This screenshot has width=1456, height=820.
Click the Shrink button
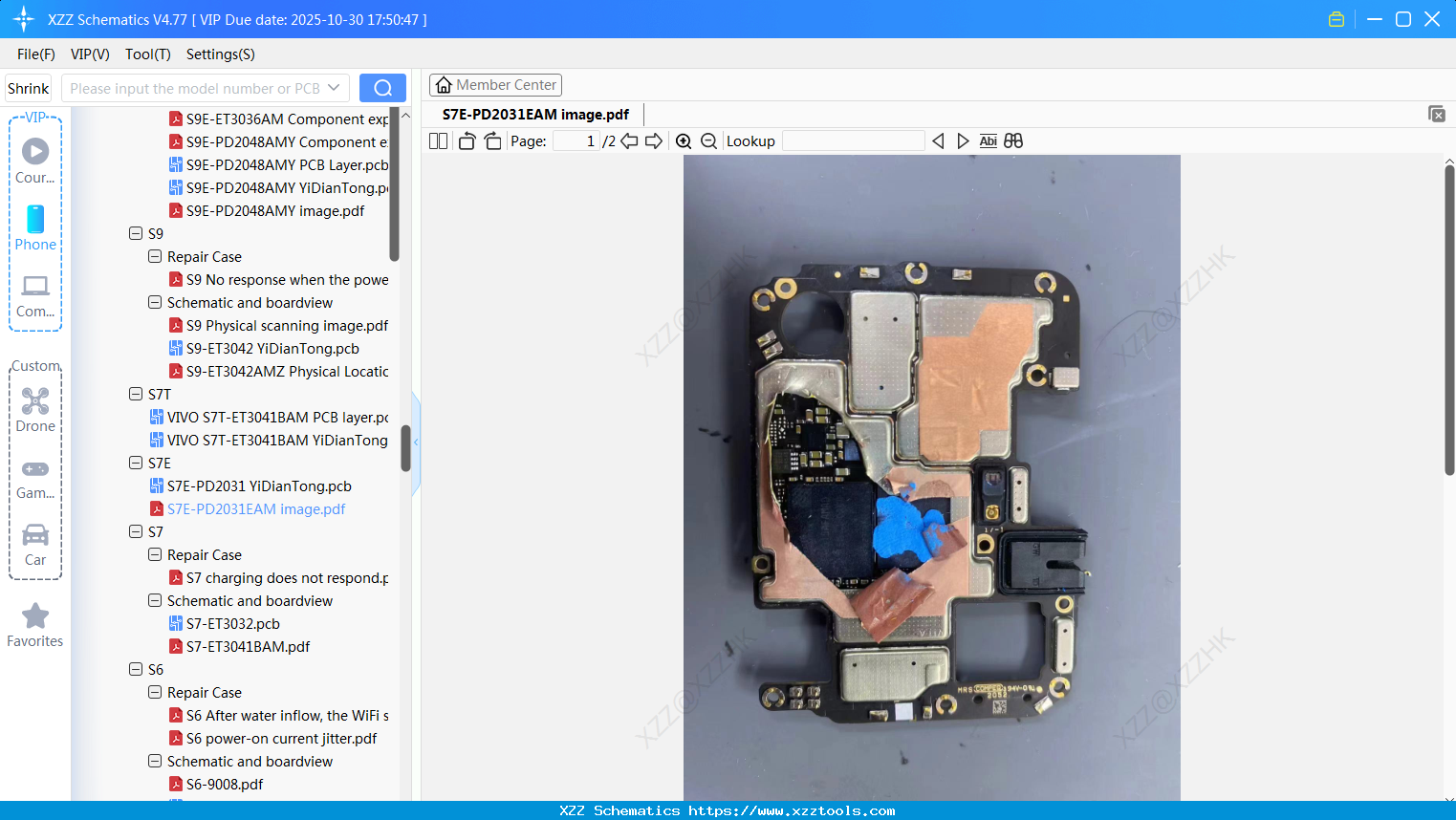pos(28,88)
